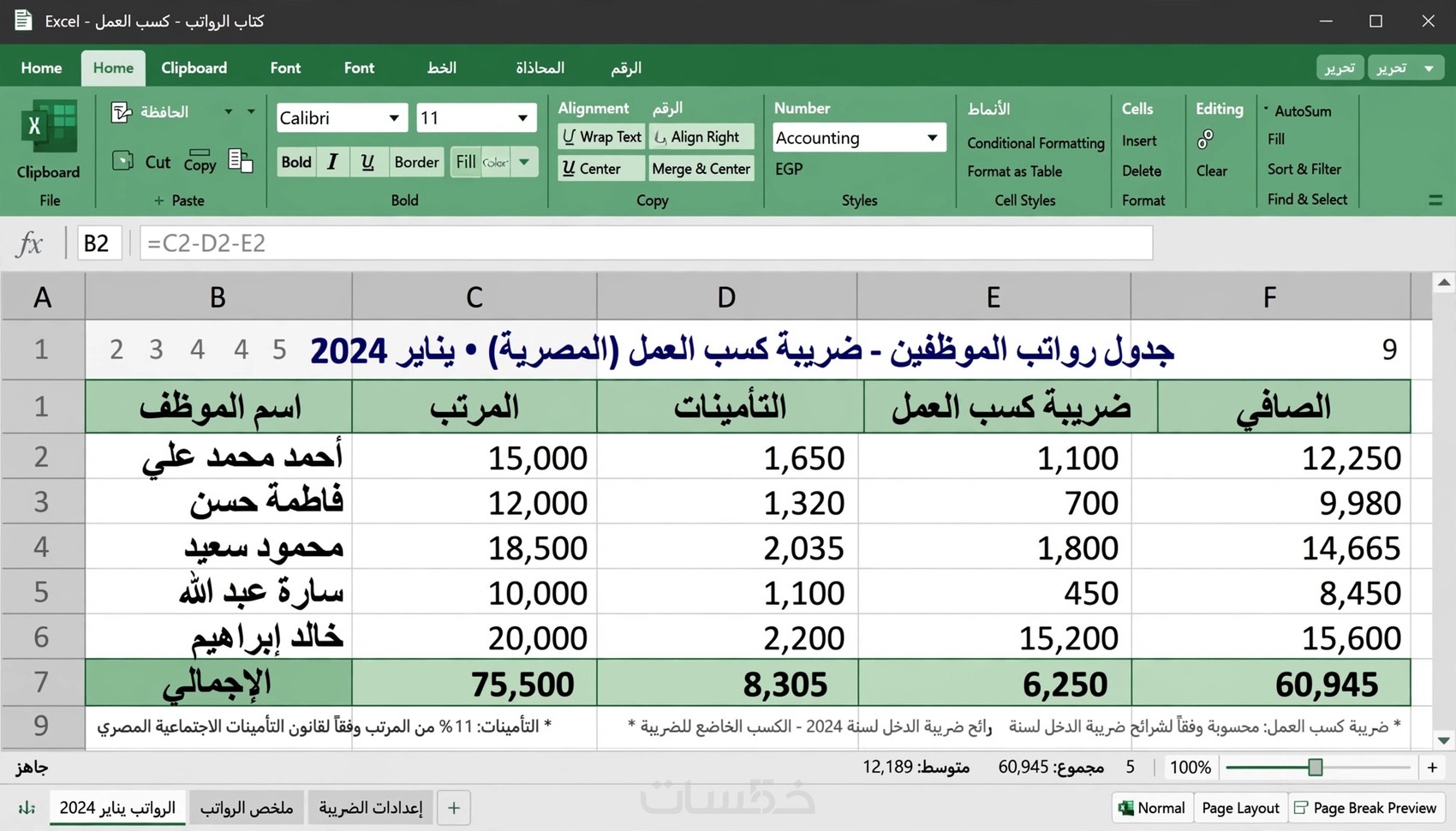Image resolution: width=1456 pixels, height=831 pixels.
Task: Click the left تحرير button at top right
Action: (1340, 68)
